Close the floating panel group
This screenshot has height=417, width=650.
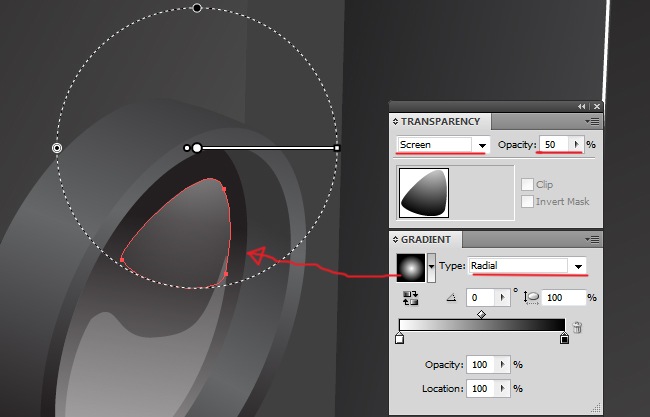click(597, 107)
